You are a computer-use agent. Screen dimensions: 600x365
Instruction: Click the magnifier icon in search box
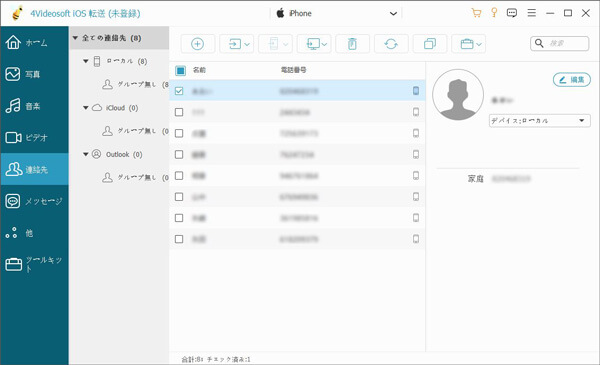tap(539, 43)
